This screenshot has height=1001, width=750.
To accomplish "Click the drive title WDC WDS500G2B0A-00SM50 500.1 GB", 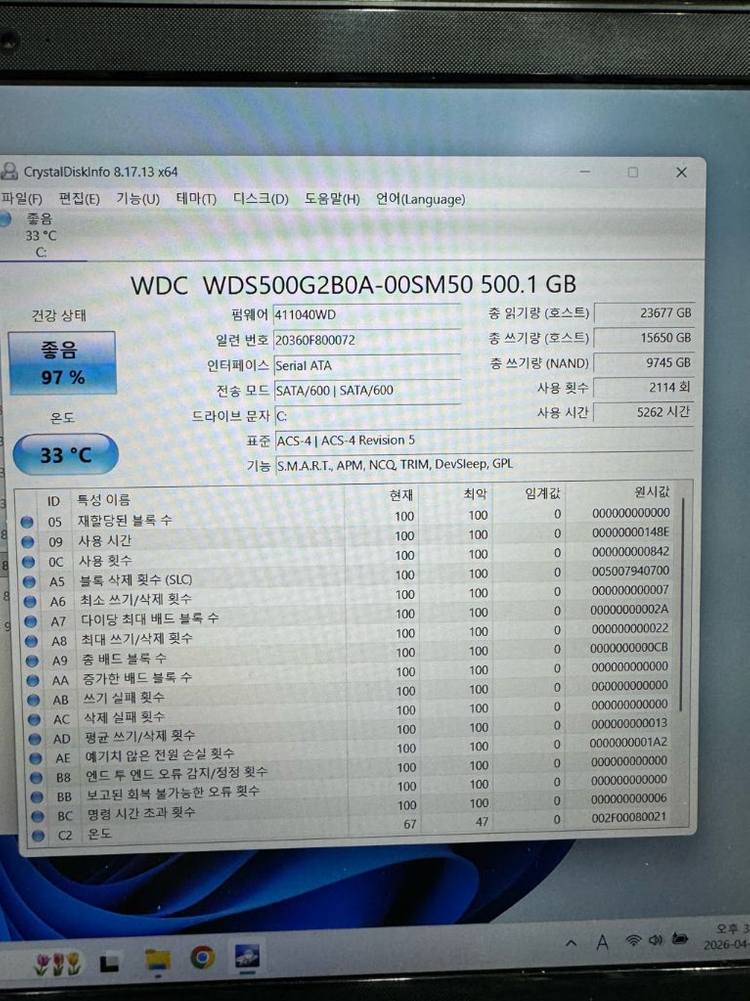I will pos(354,284).
